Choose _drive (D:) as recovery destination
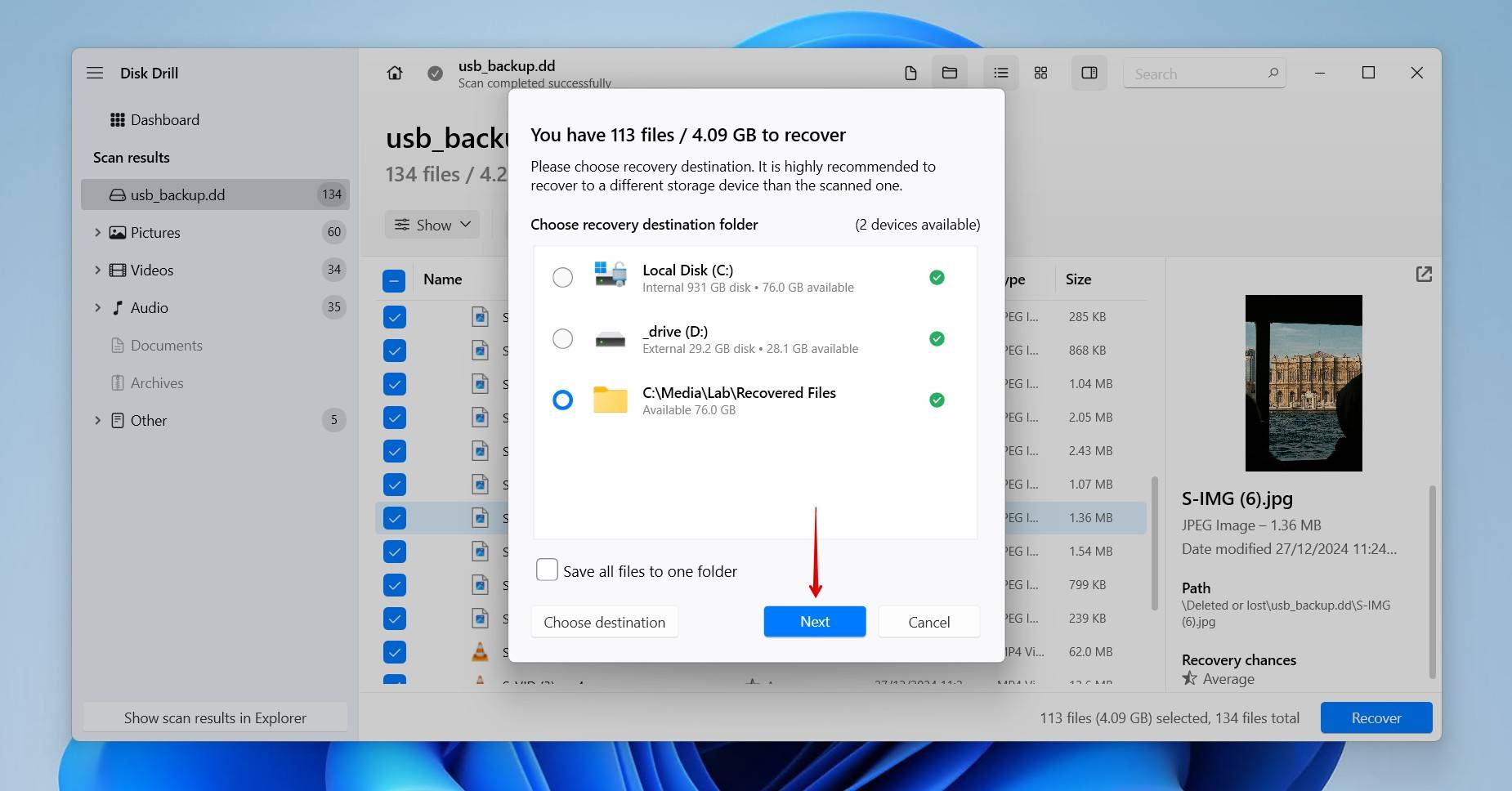Screen dimensions: 1512x791 point(562,338)
